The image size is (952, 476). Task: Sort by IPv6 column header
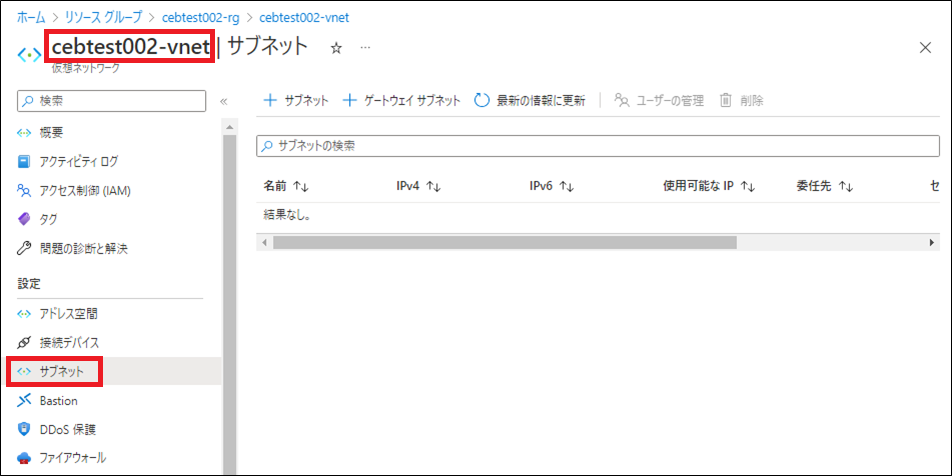point(552,186)
